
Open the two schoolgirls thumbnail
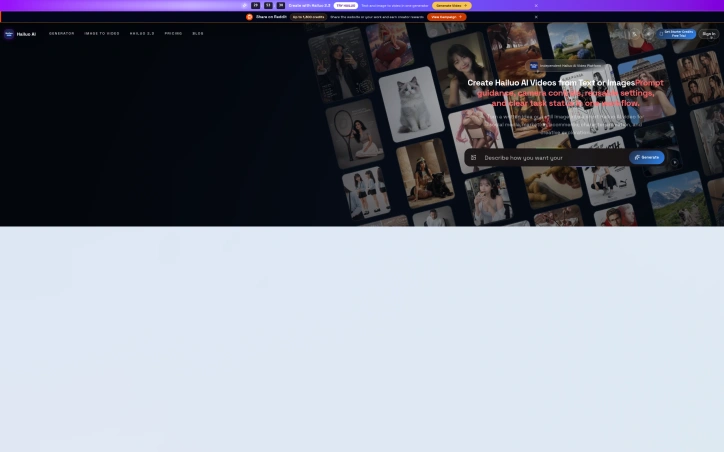point(367,193)
